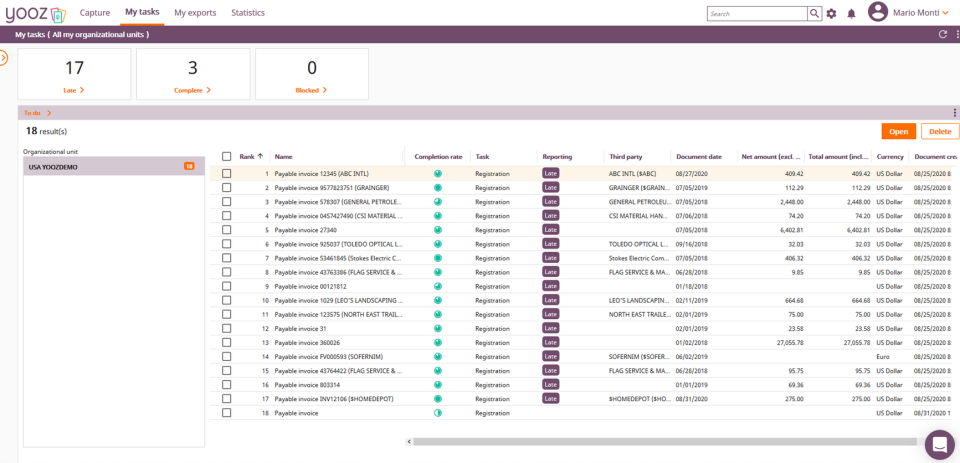Click Late badge for invoice 9577823751
This screenshot has height=463, width=960.
point(550,187)
